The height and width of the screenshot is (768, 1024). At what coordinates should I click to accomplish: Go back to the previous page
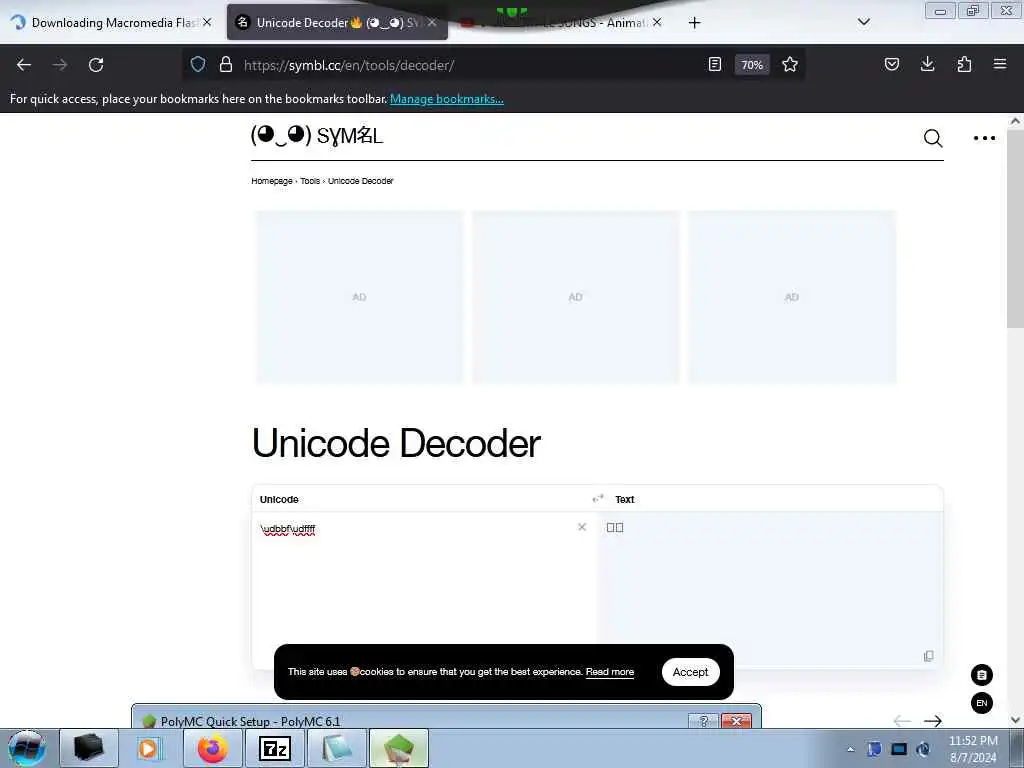24,65
